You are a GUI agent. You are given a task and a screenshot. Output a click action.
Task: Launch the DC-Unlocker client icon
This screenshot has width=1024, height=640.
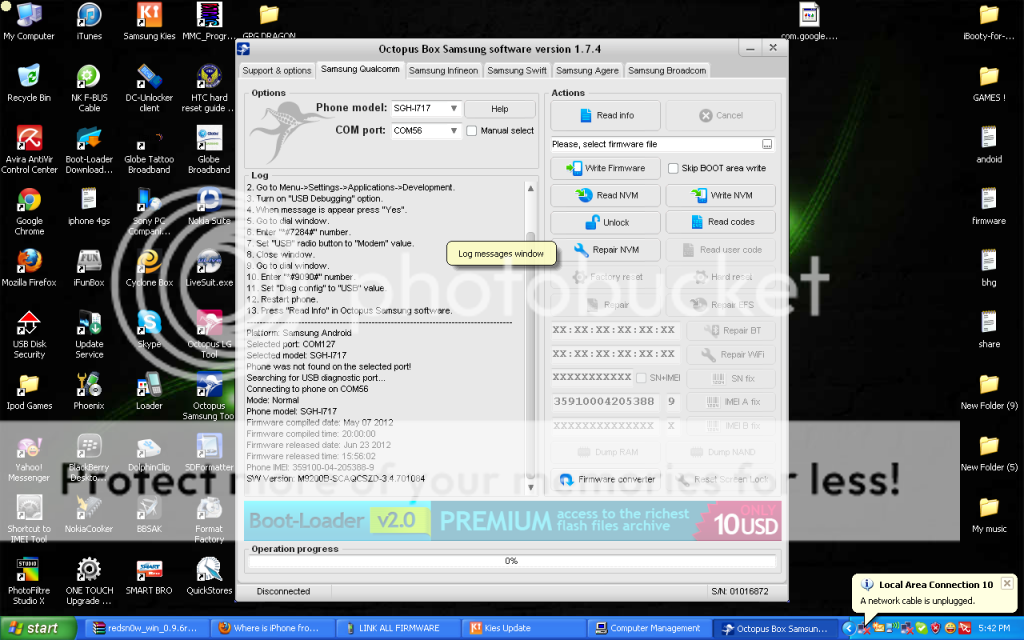[149, 88]
